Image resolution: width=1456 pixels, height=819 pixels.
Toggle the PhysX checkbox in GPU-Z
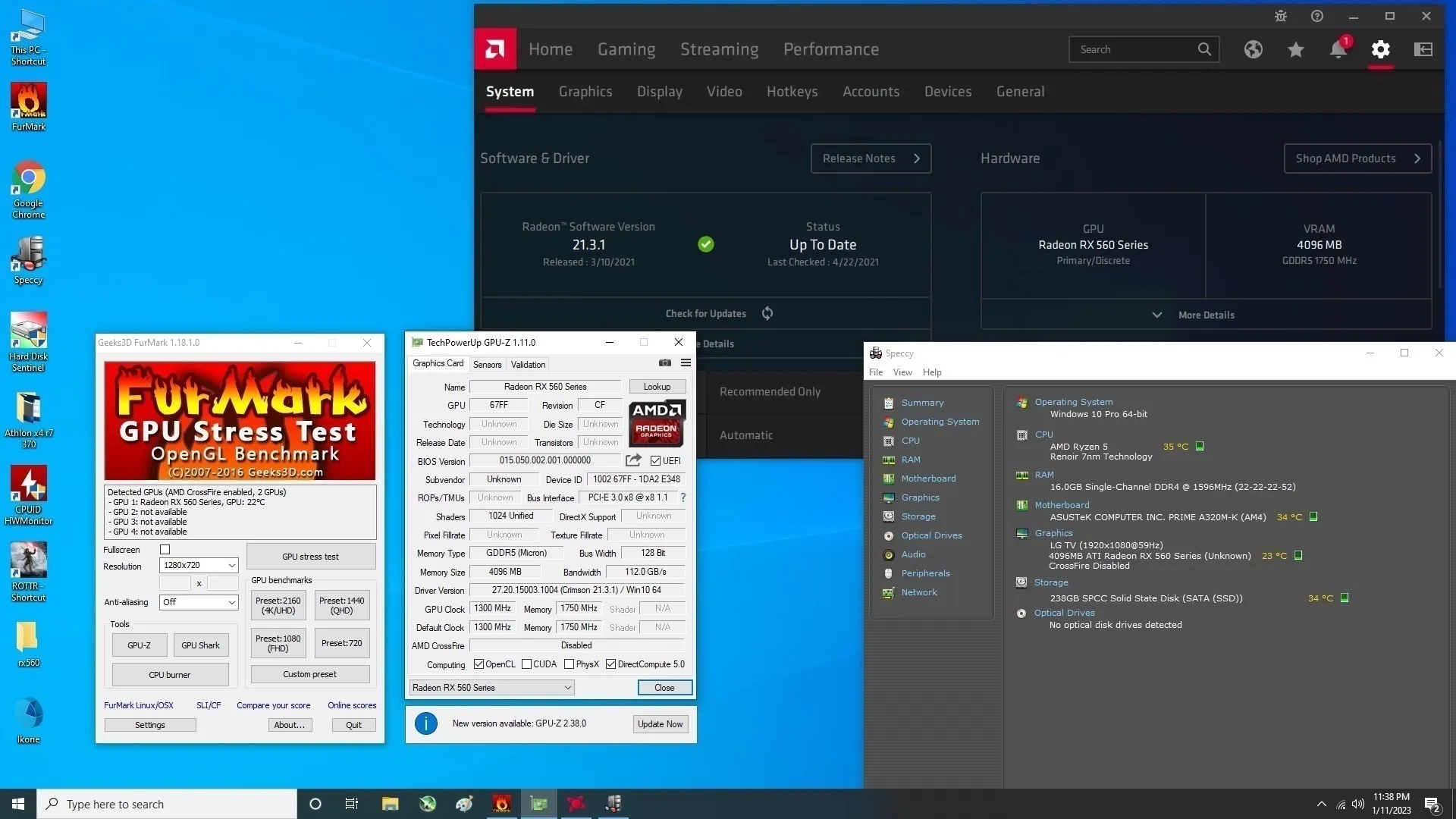[569, 664]
